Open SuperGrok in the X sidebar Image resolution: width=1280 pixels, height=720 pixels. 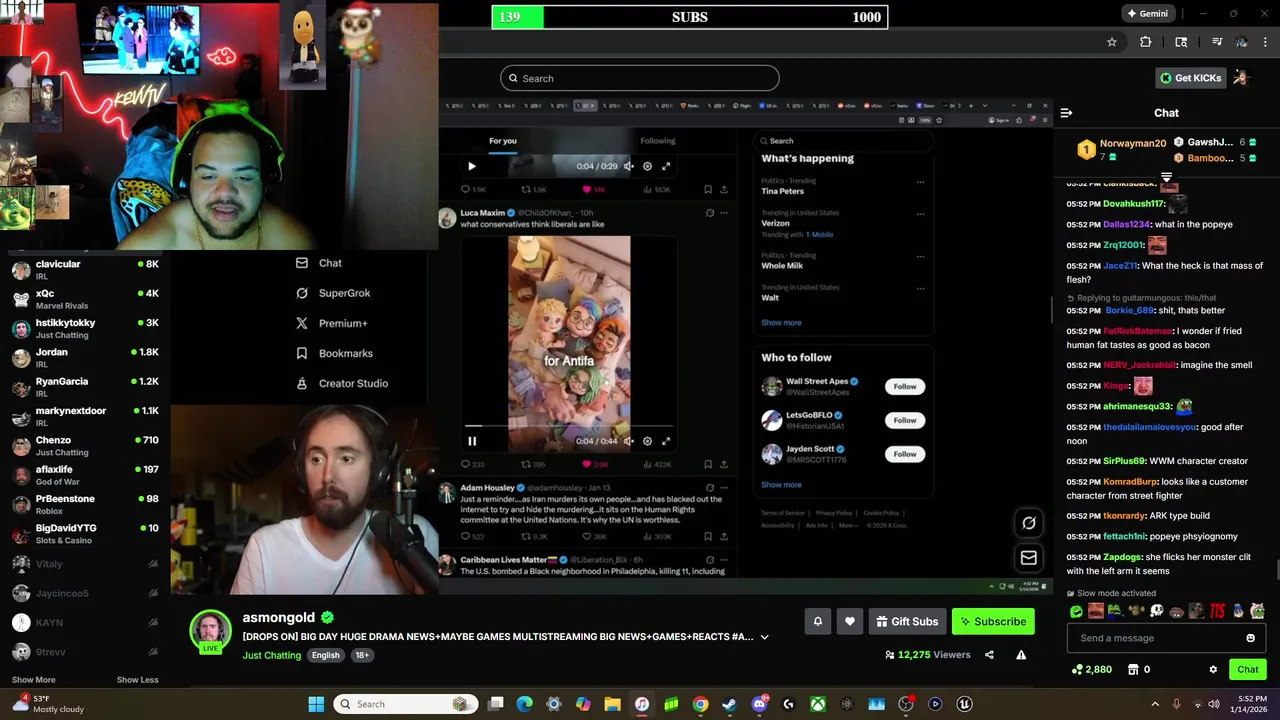point(333,293)
